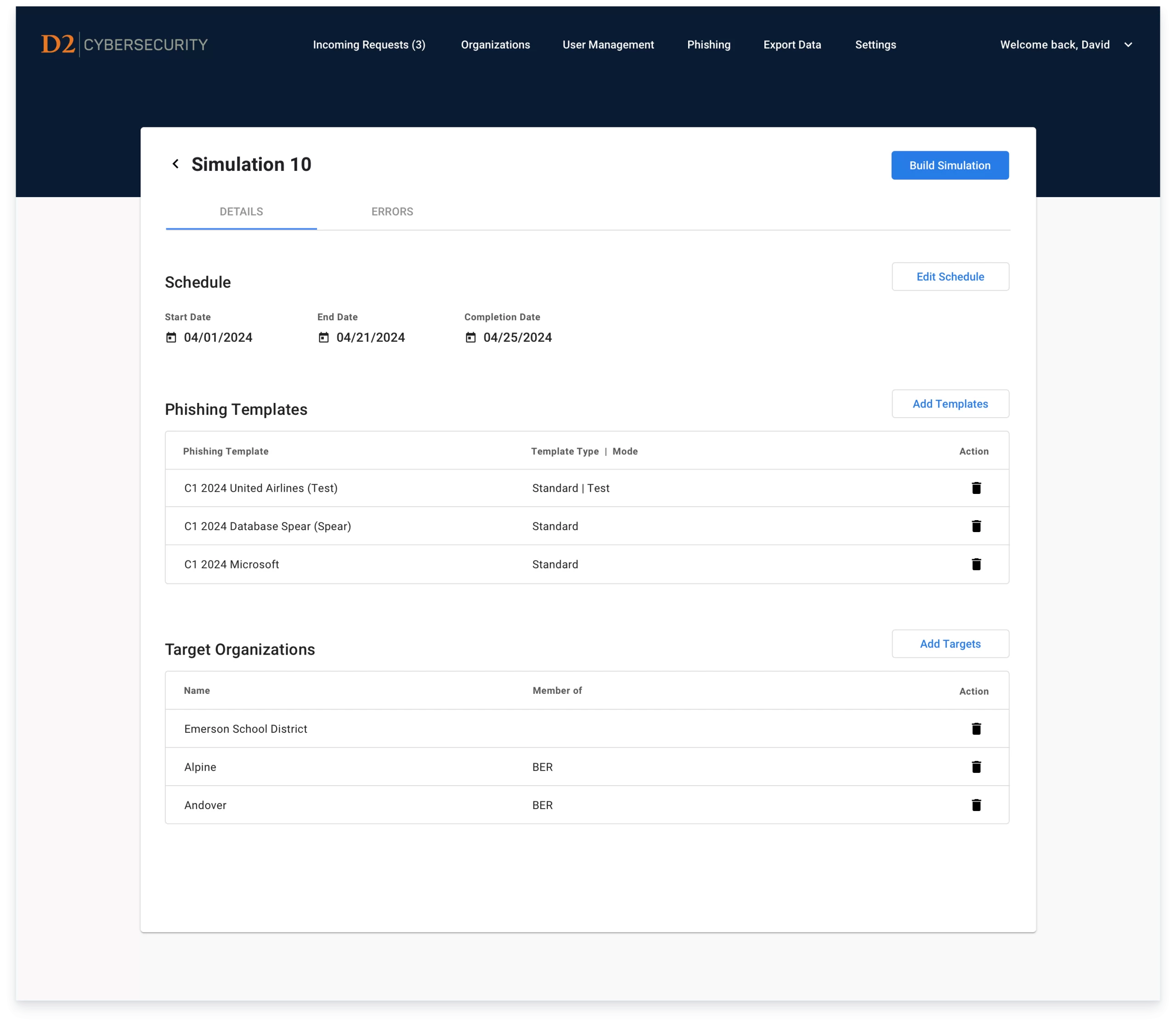Expand the Welcome back, David user menu
Viewport: 1176px width, 1026px height.
pyautogui.click(x=1066, y=45)
